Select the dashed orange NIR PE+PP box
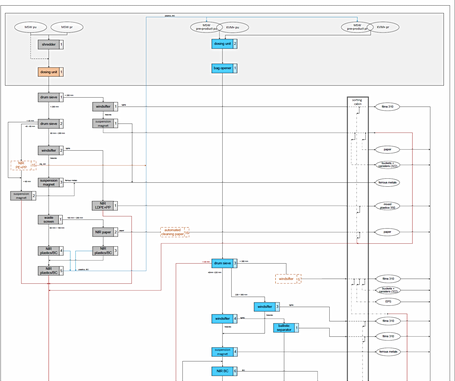The image size is (455, 381). tap(23, 165)
